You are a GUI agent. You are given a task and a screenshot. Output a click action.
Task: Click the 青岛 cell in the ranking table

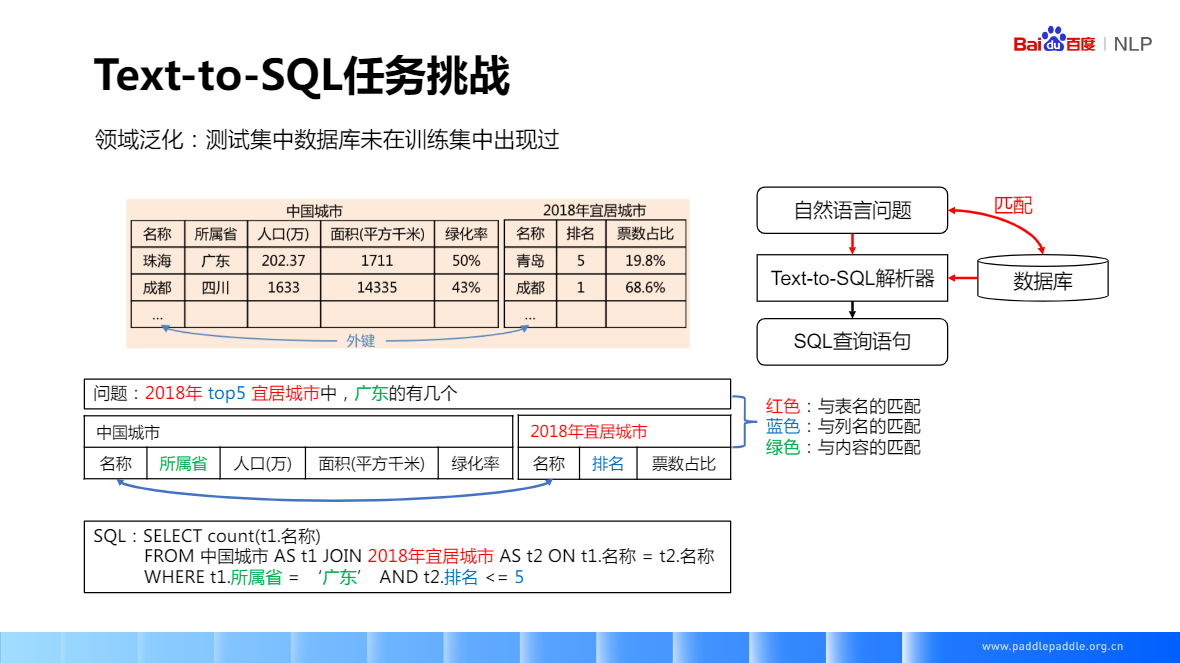(x=530, y=260)
